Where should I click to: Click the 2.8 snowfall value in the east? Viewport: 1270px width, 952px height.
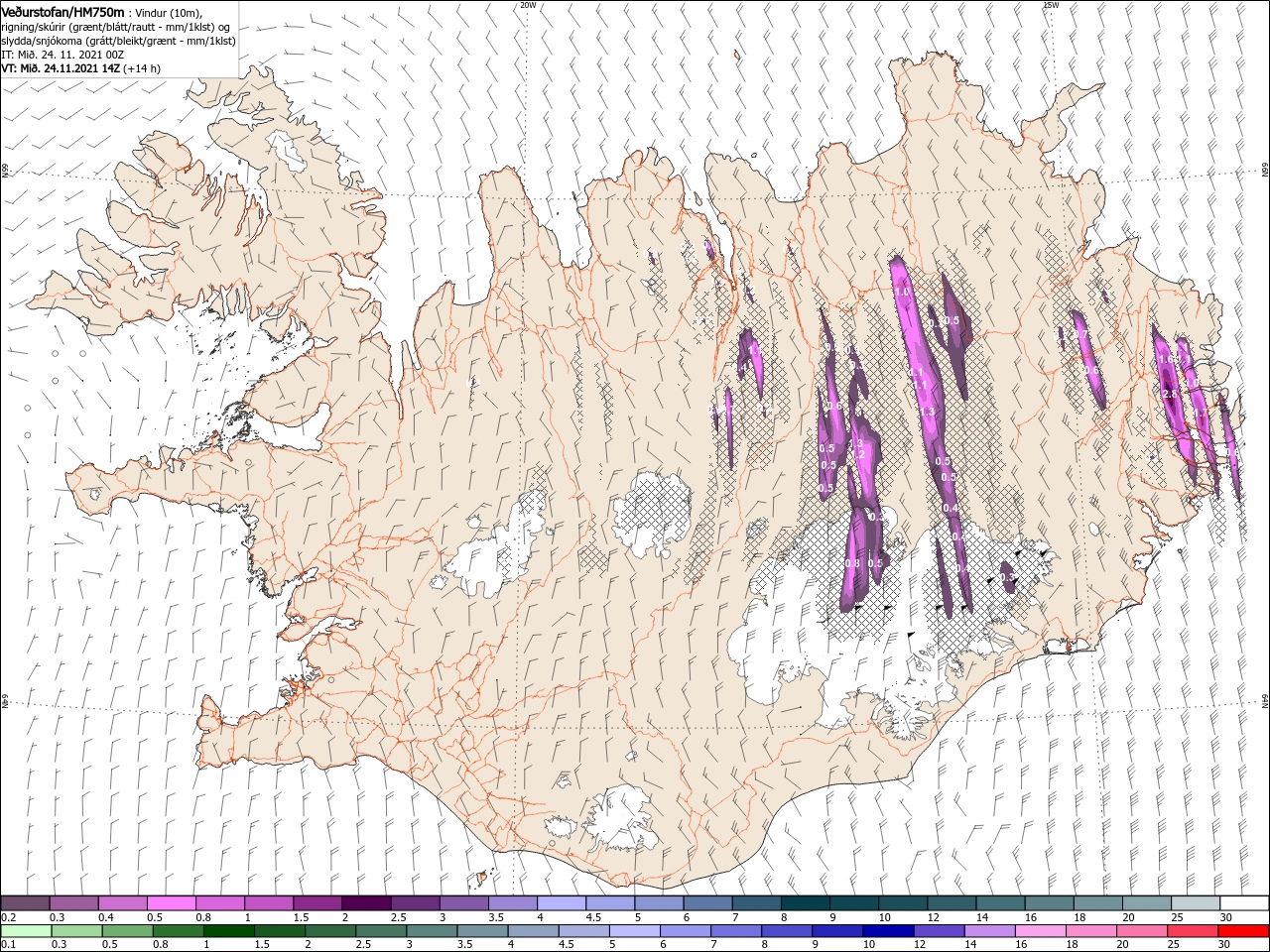1170,394
